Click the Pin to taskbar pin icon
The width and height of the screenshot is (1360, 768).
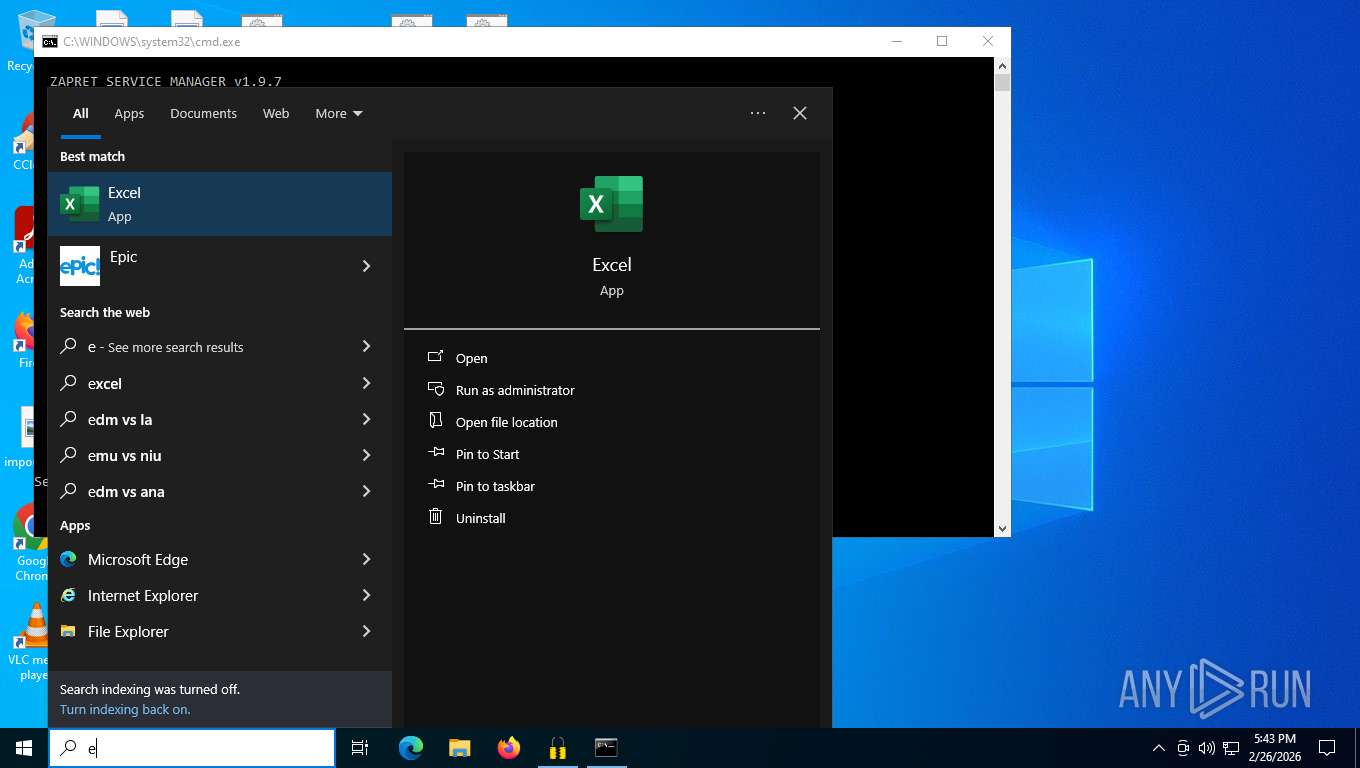(x=435, y=485)
